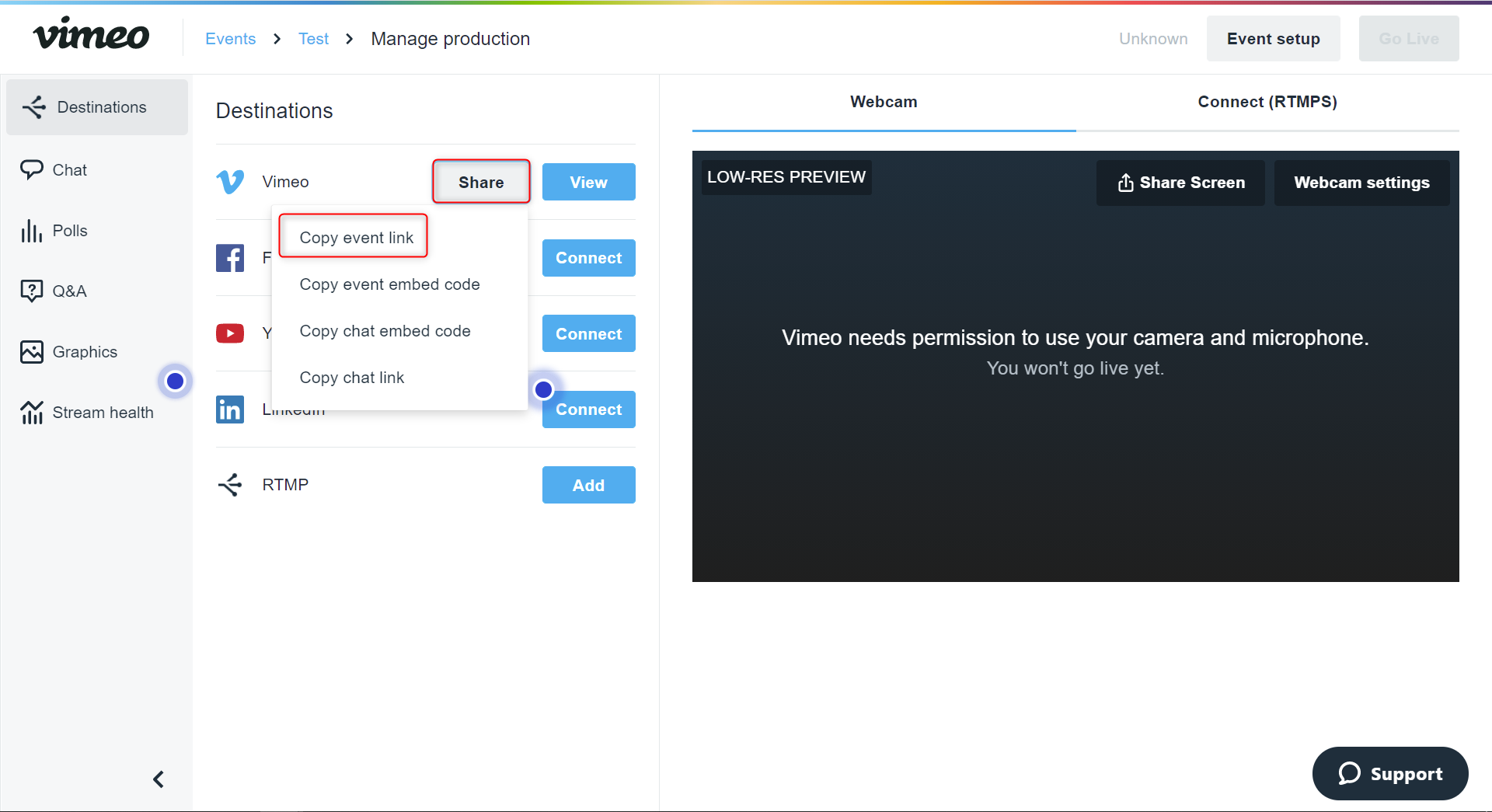The width and height of the screenshot is (1492, 812).
Task: Open Webcam settings
Action: click(1361, 183)
